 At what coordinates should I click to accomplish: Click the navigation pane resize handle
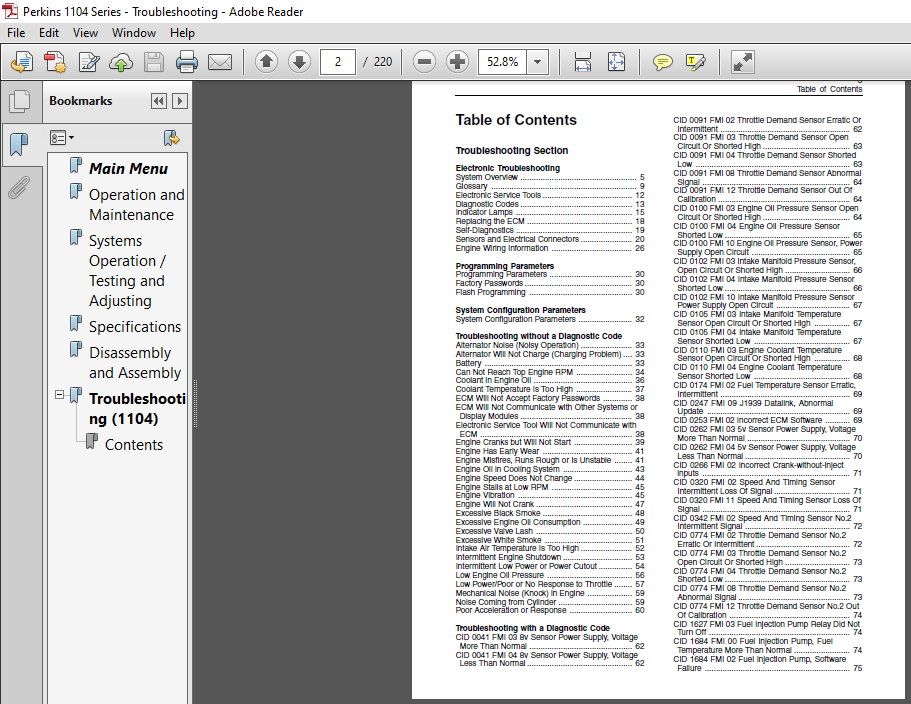(x=195, y=404)
